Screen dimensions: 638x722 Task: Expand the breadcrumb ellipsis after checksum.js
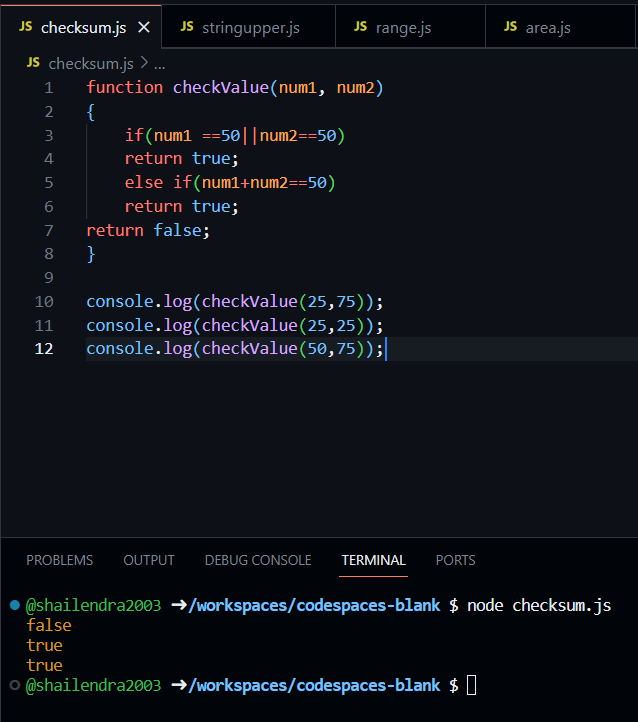(160, 64)
